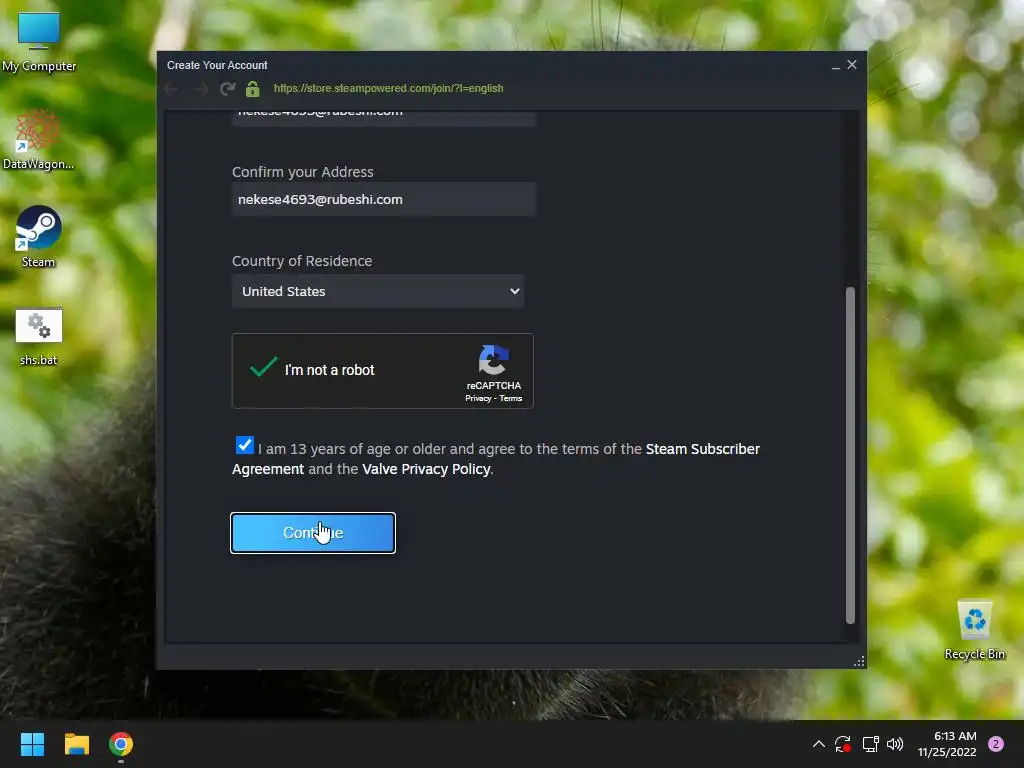Click the reCAPTCHA logo icon
The height and width of the screenshot is (768, 1024).
click(x=493, y=360)
